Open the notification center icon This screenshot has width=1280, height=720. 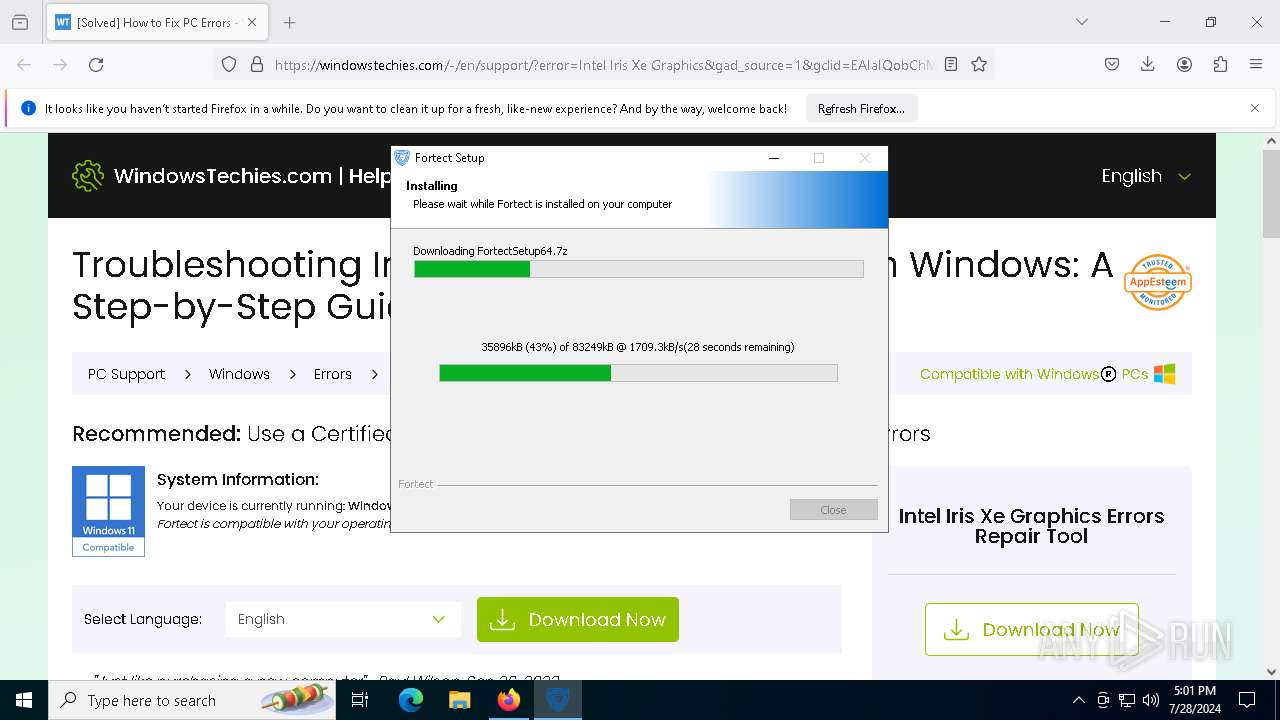1247,700
